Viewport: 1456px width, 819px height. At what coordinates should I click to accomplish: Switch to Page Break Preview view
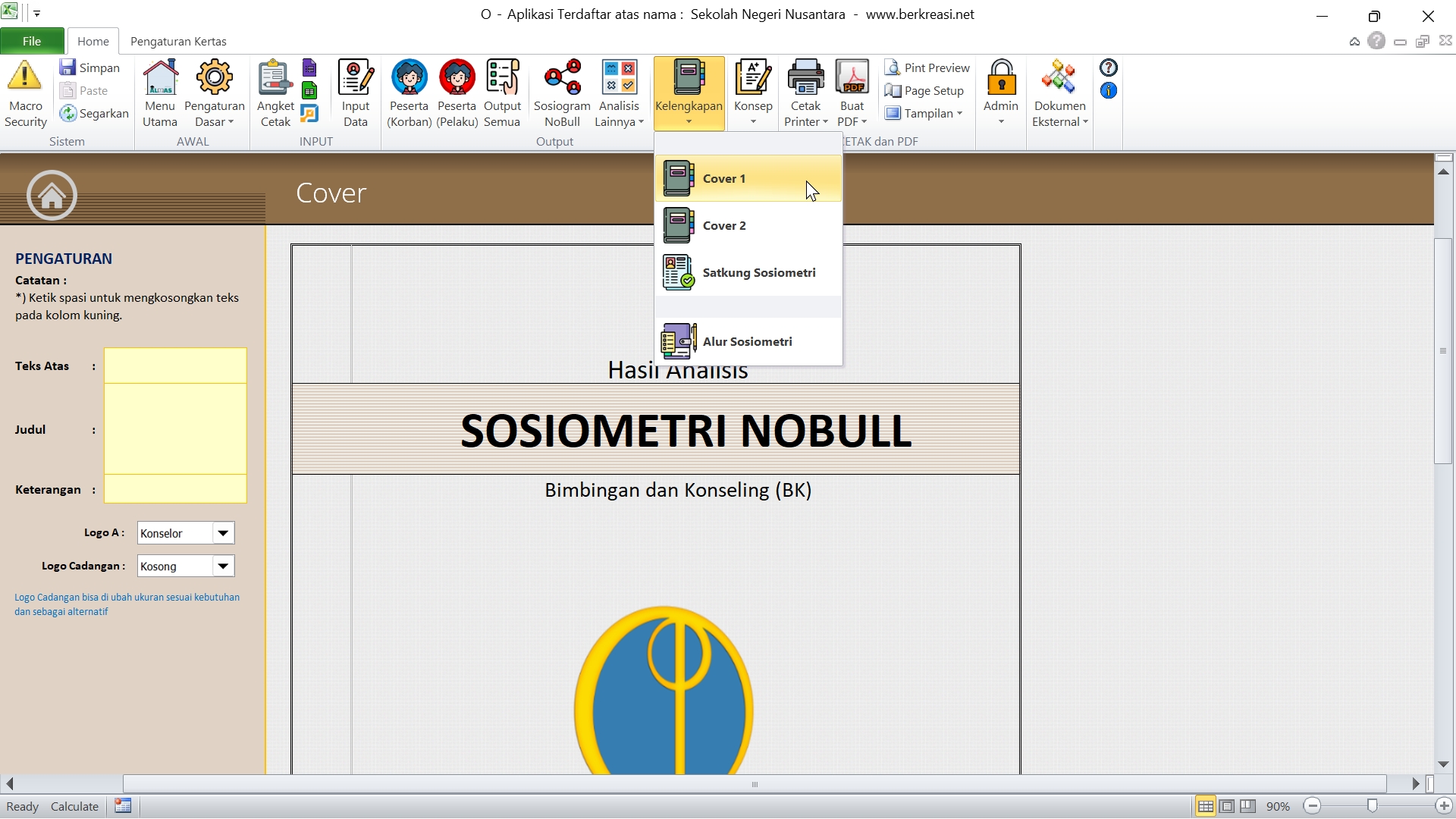point(1248,806)
